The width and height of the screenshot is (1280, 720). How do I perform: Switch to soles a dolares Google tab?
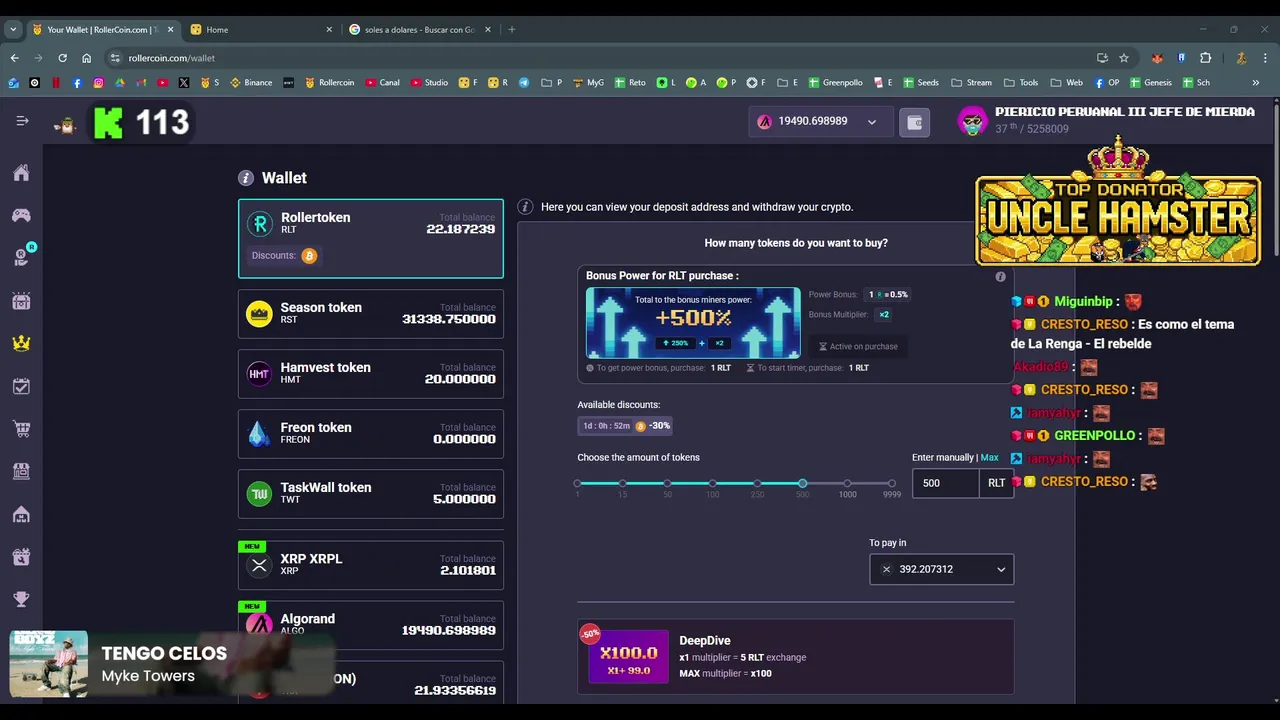(420, 29)
